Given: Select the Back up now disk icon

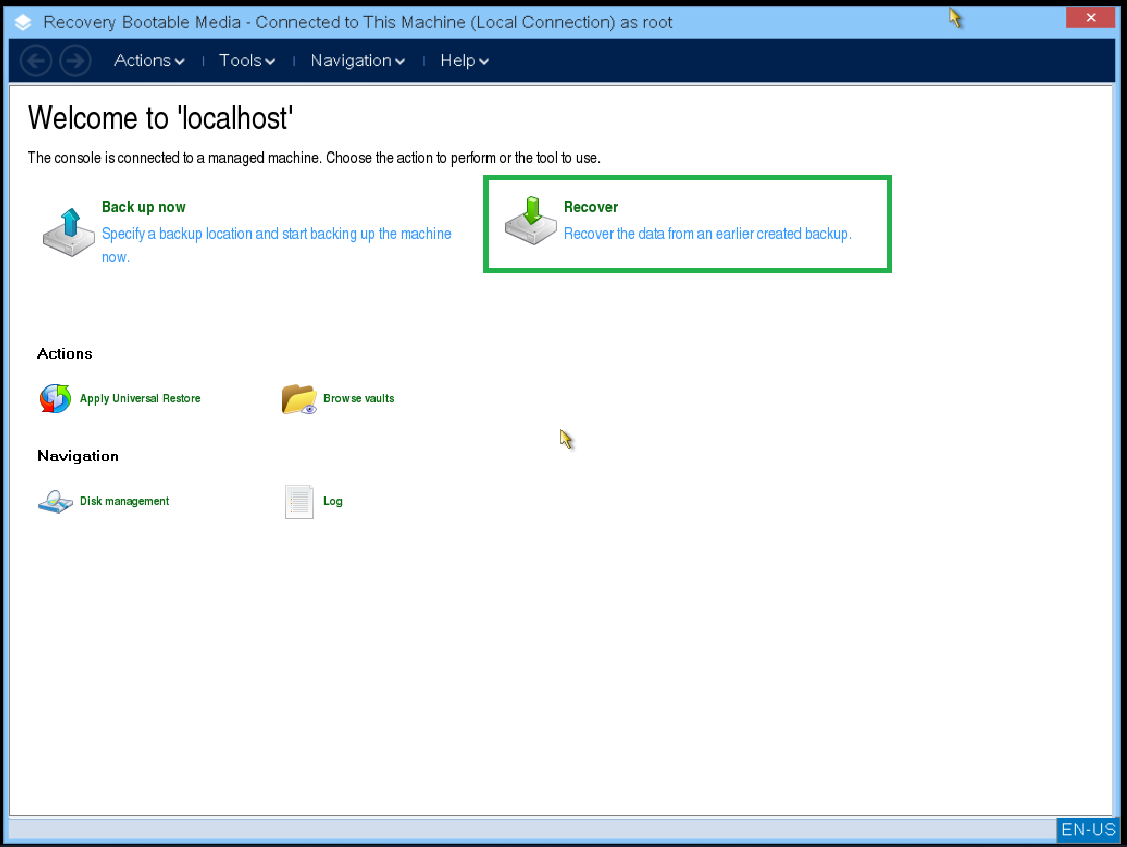Looking at the screenshot, I should (x=68, y=231).
